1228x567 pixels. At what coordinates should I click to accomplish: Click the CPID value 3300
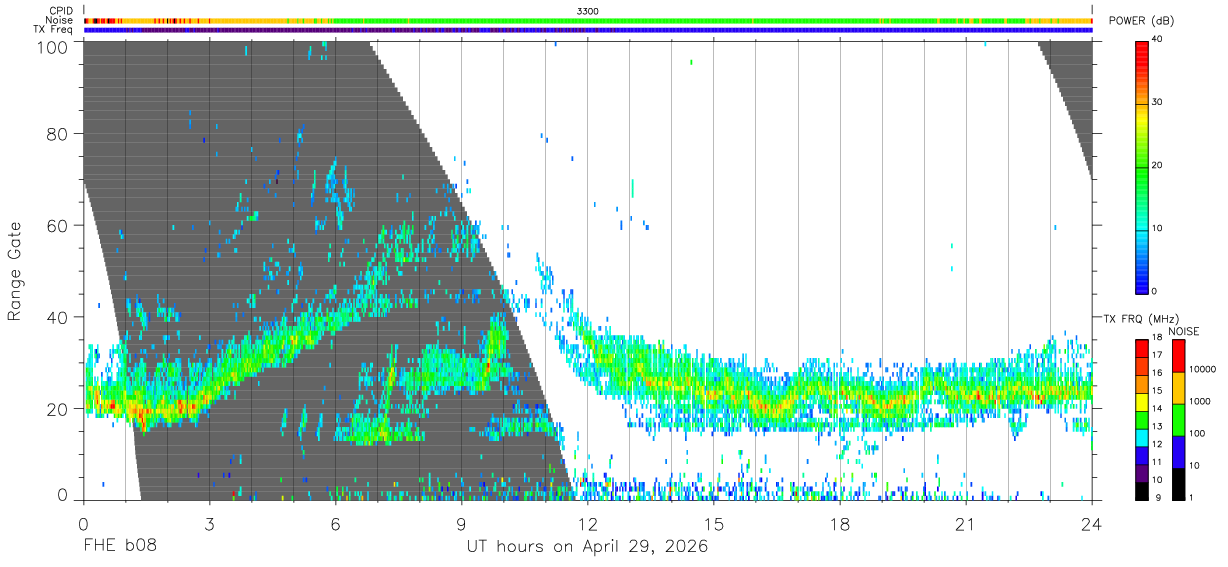[x=588, y=10]
